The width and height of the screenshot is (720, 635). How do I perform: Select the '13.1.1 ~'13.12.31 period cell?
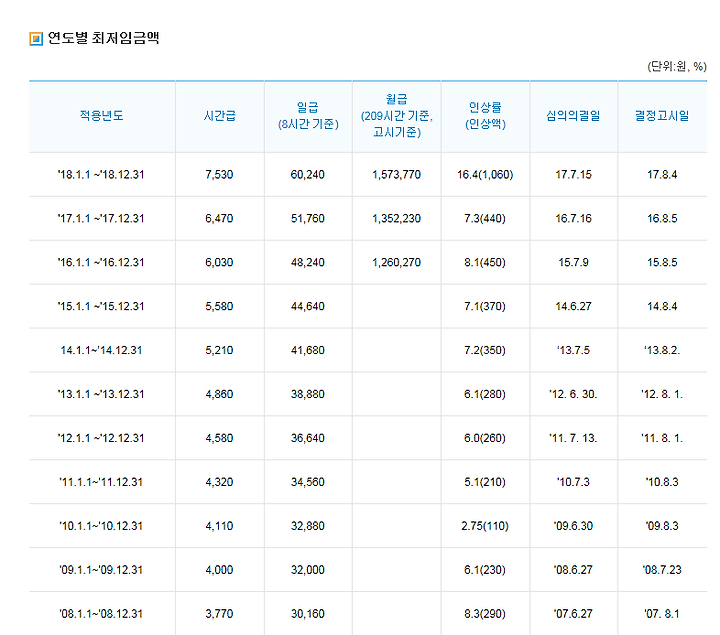101,394
